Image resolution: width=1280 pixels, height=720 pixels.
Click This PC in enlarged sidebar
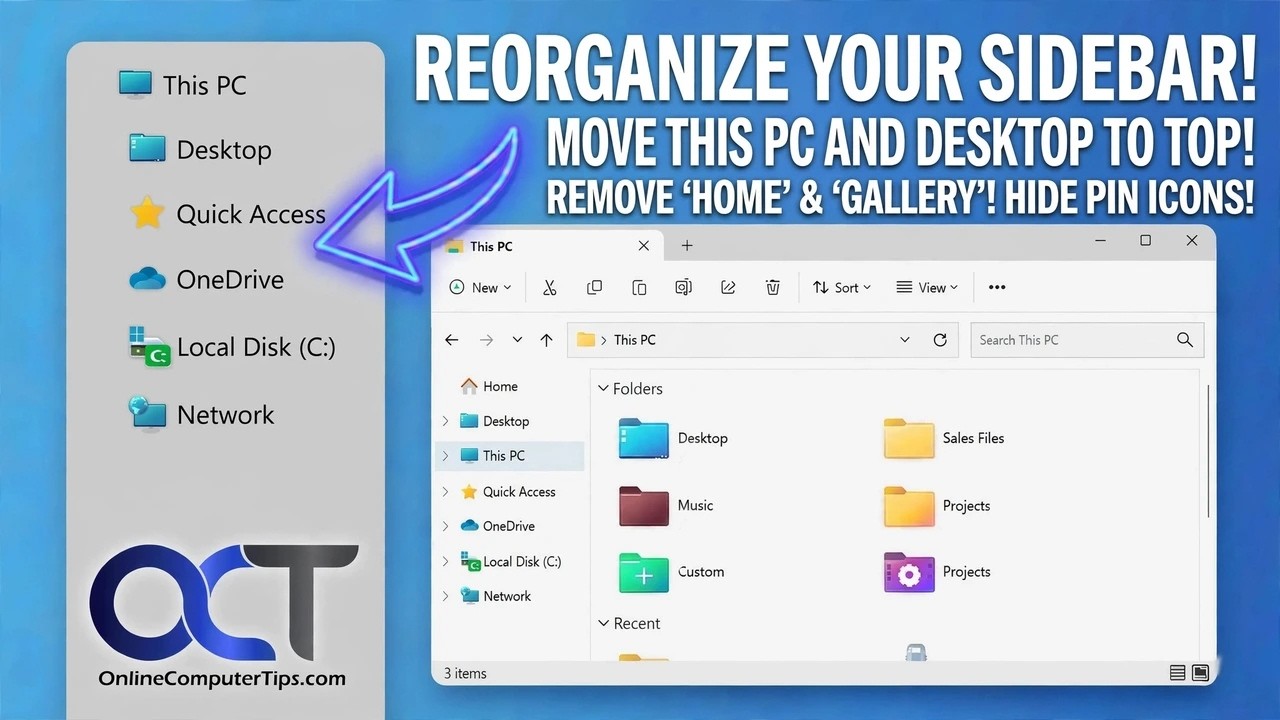tap(182, 85)
